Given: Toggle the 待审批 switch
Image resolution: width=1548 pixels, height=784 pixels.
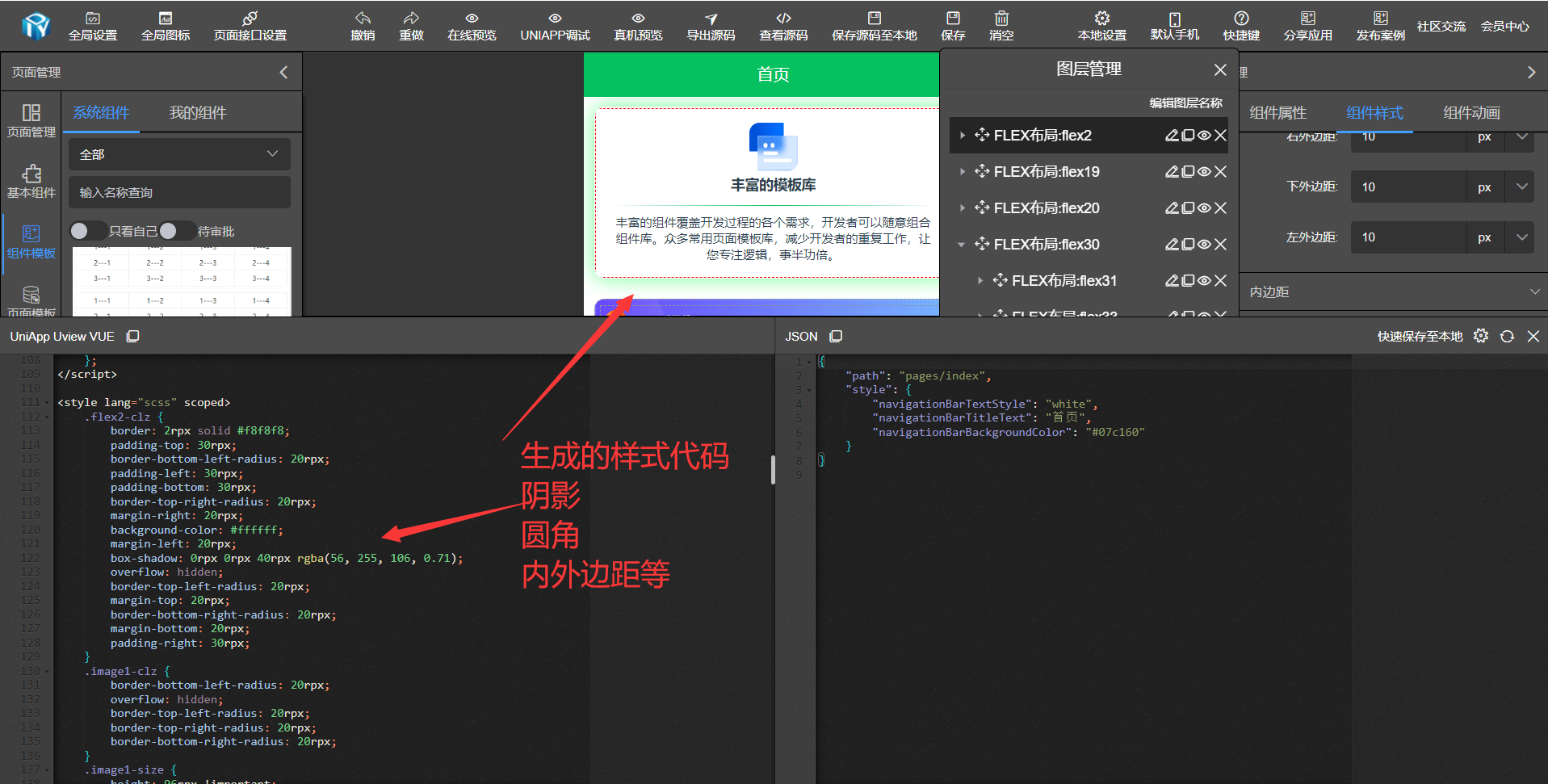Looking at the screenshot, I should (x=177, y=231).
